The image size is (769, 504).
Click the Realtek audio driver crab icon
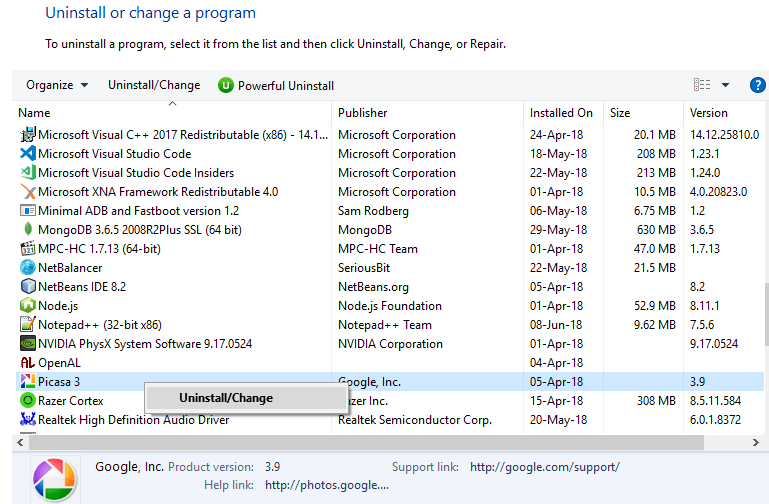tap(28, 420)
